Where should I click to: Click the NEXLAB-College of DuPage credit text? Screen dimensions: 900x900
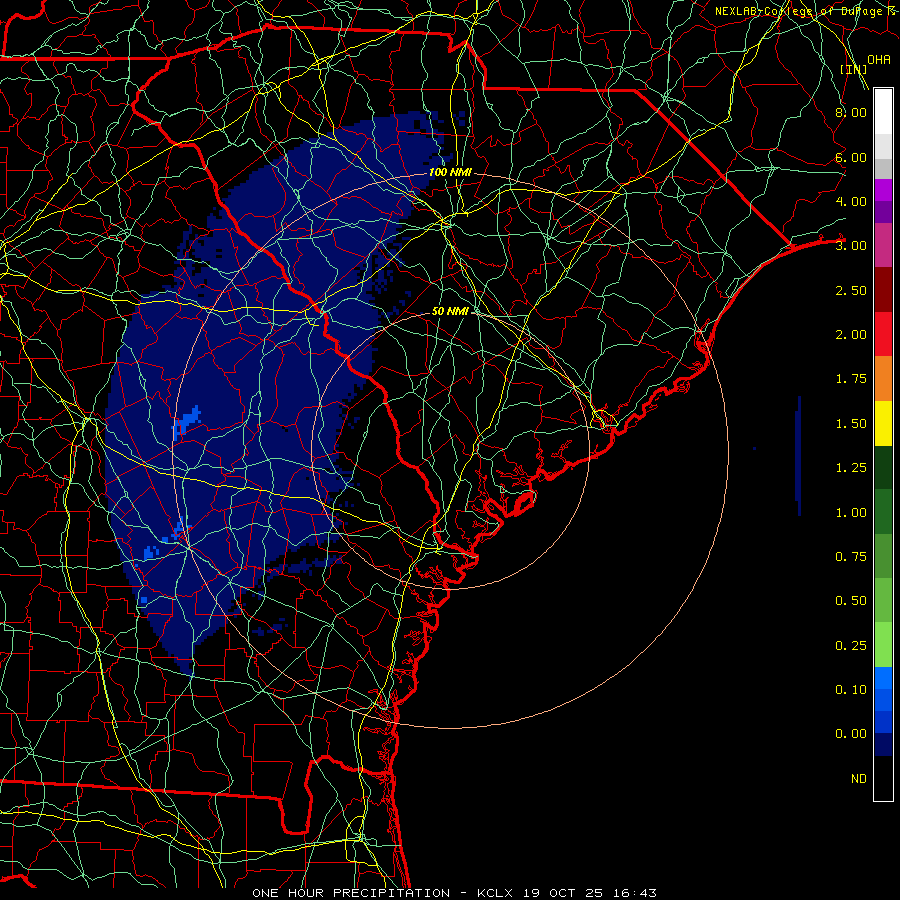click(x=806, y=11)
